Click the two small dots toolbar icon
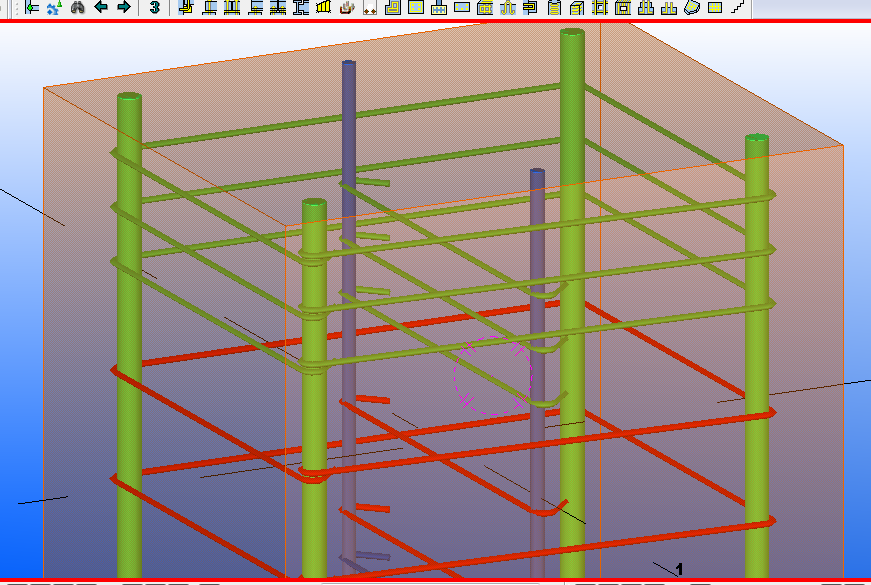This screenshot has width=871, height=585. point(370,8)
